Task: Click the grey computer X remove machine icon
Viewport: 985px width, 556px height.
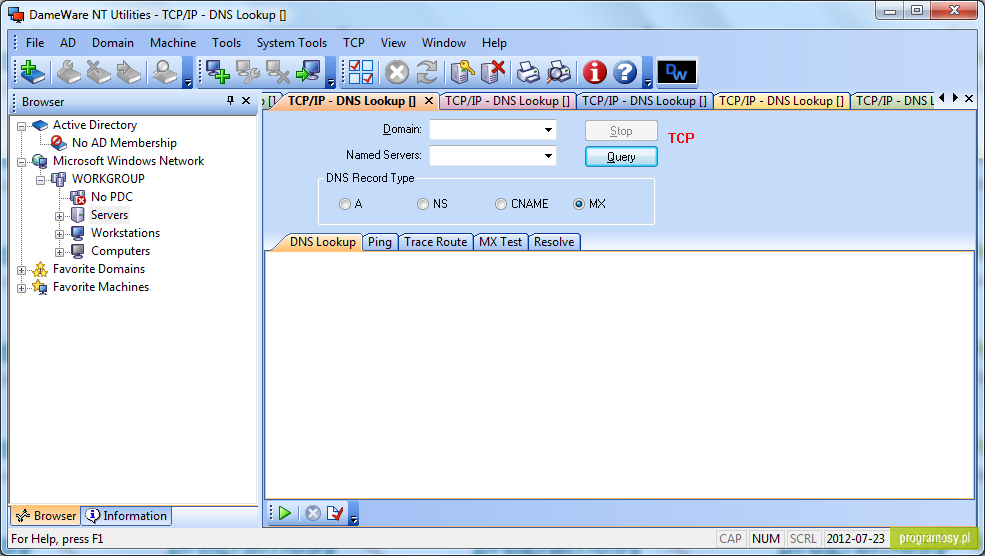Action: [278, 72]
